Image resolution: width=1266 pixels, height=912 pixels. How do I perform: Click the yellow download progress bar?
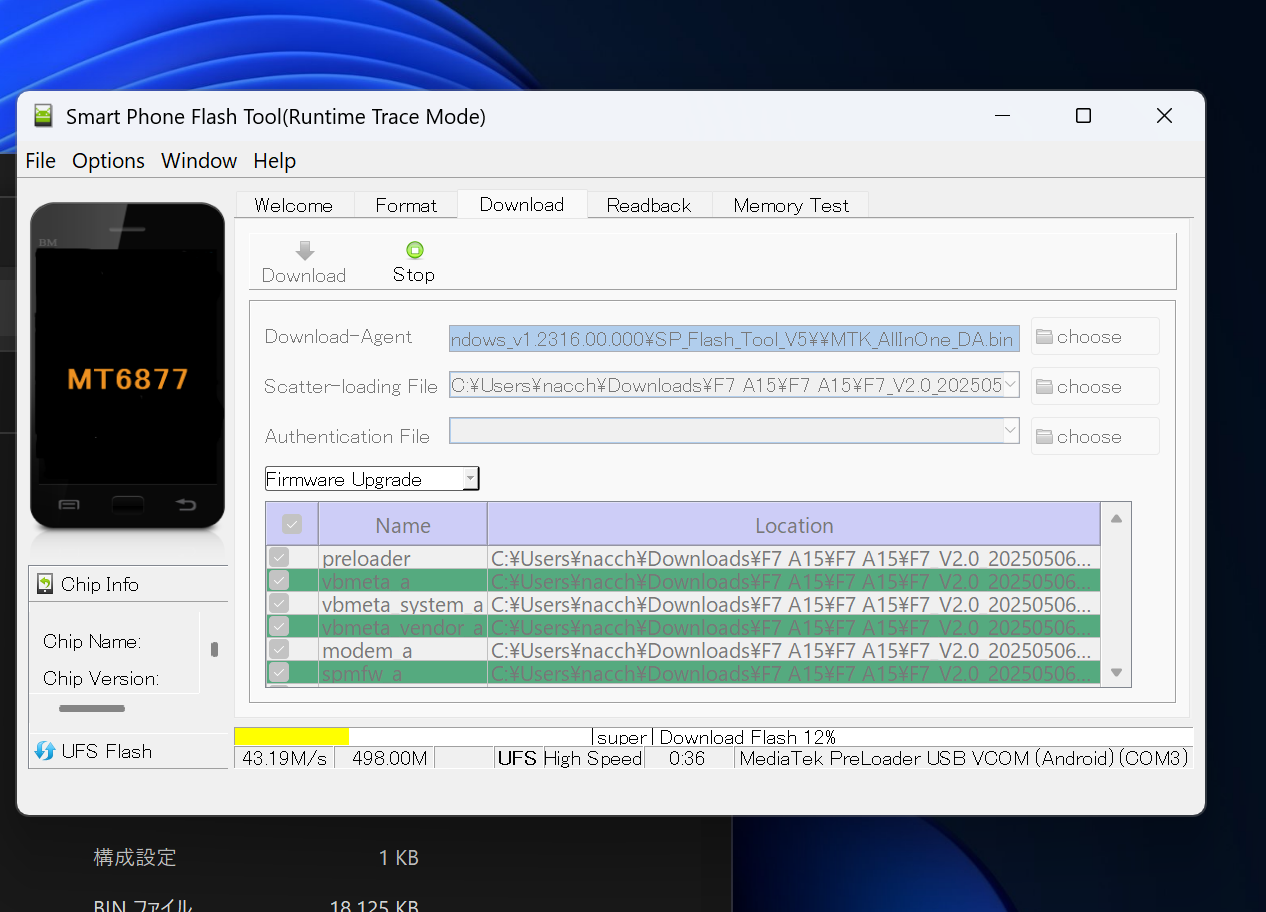pyautogui.click(x=292, y=736)
